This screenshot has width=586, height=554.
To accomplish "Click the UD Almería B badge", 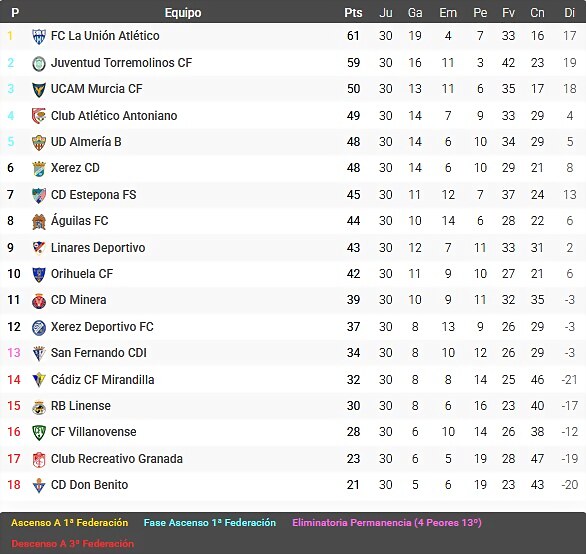I will coord(39,143).
